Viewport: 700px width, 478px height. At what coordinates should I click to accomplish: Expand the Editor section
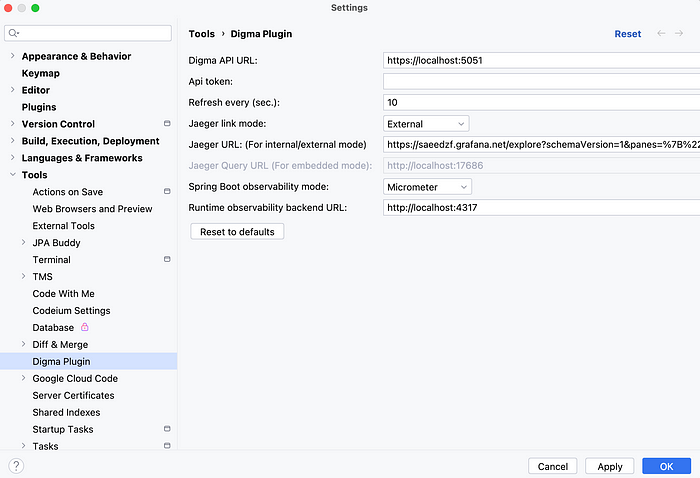tap(12, 90)
